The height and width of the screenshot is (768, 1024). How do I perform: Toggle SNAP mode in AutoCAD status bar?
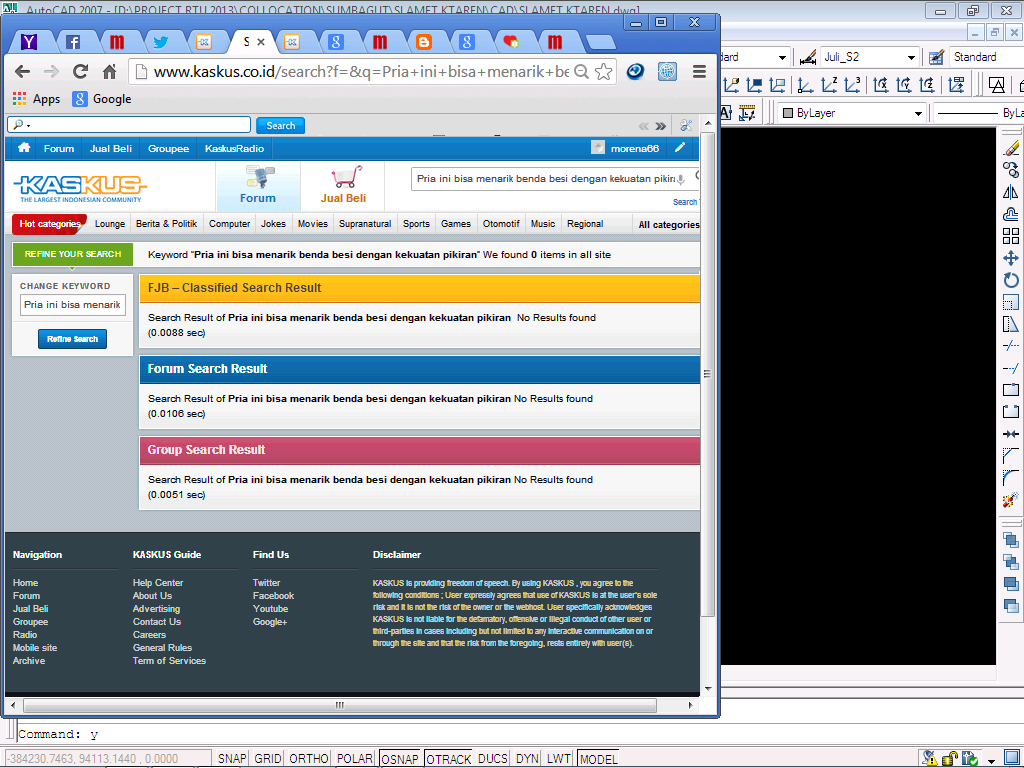coord(232,758)
